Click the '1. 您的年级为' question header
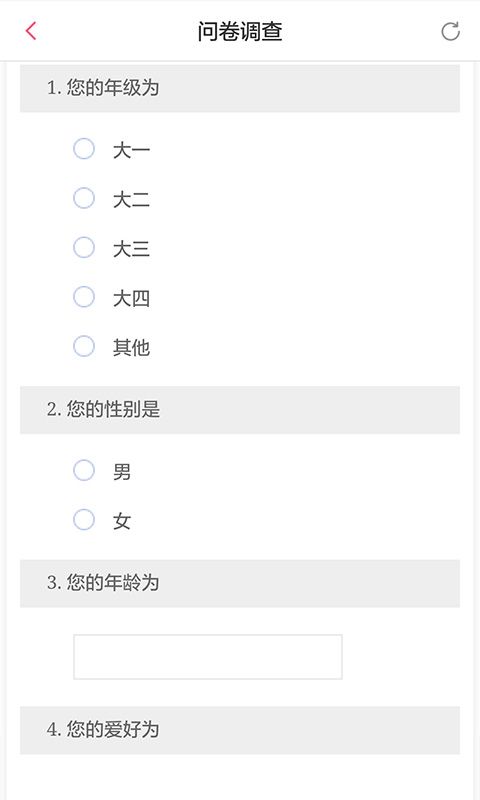Image resolution: width=480 pixels, height=800 pixels. pos(240,88)
